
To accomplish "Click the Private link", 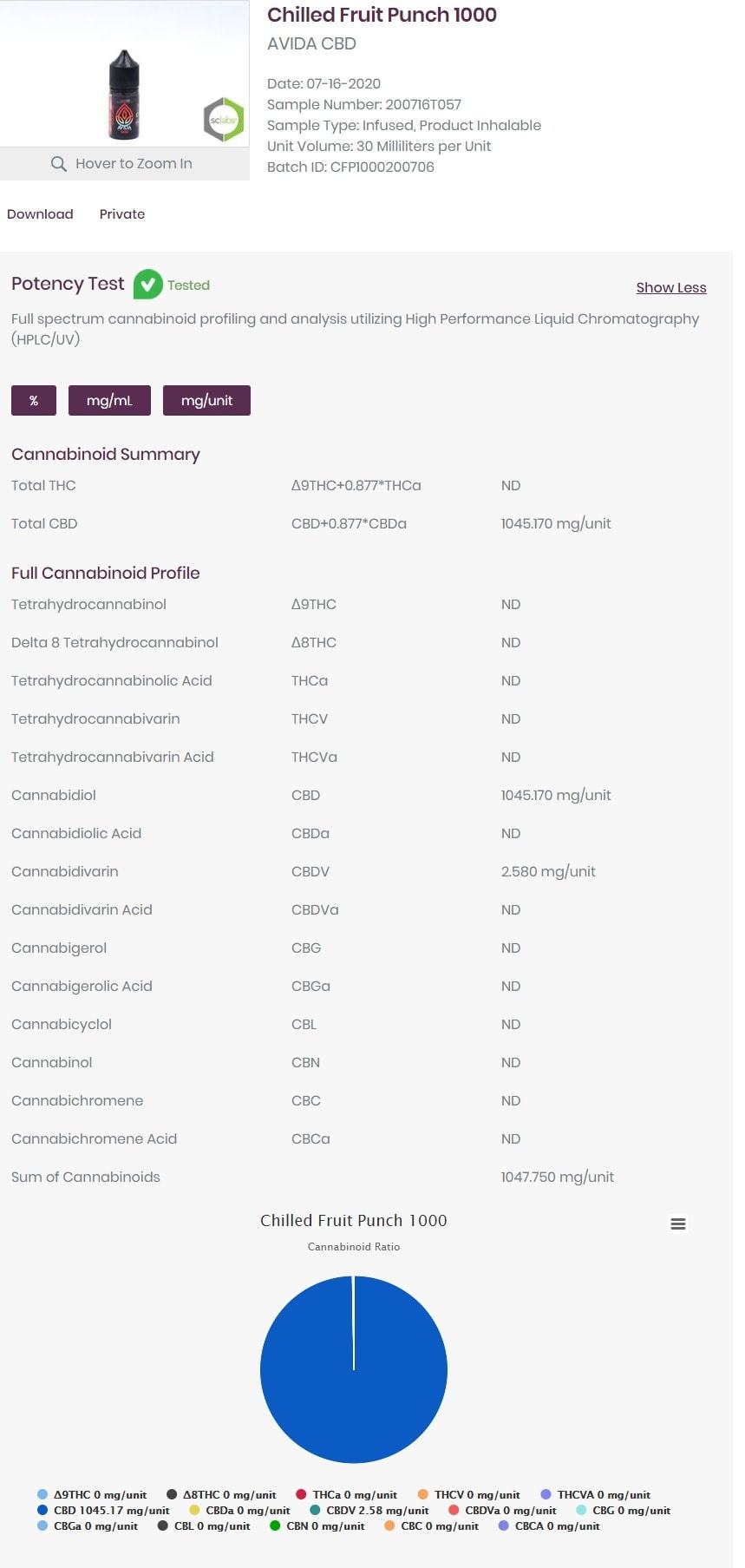I will click(x=122, y=214).
